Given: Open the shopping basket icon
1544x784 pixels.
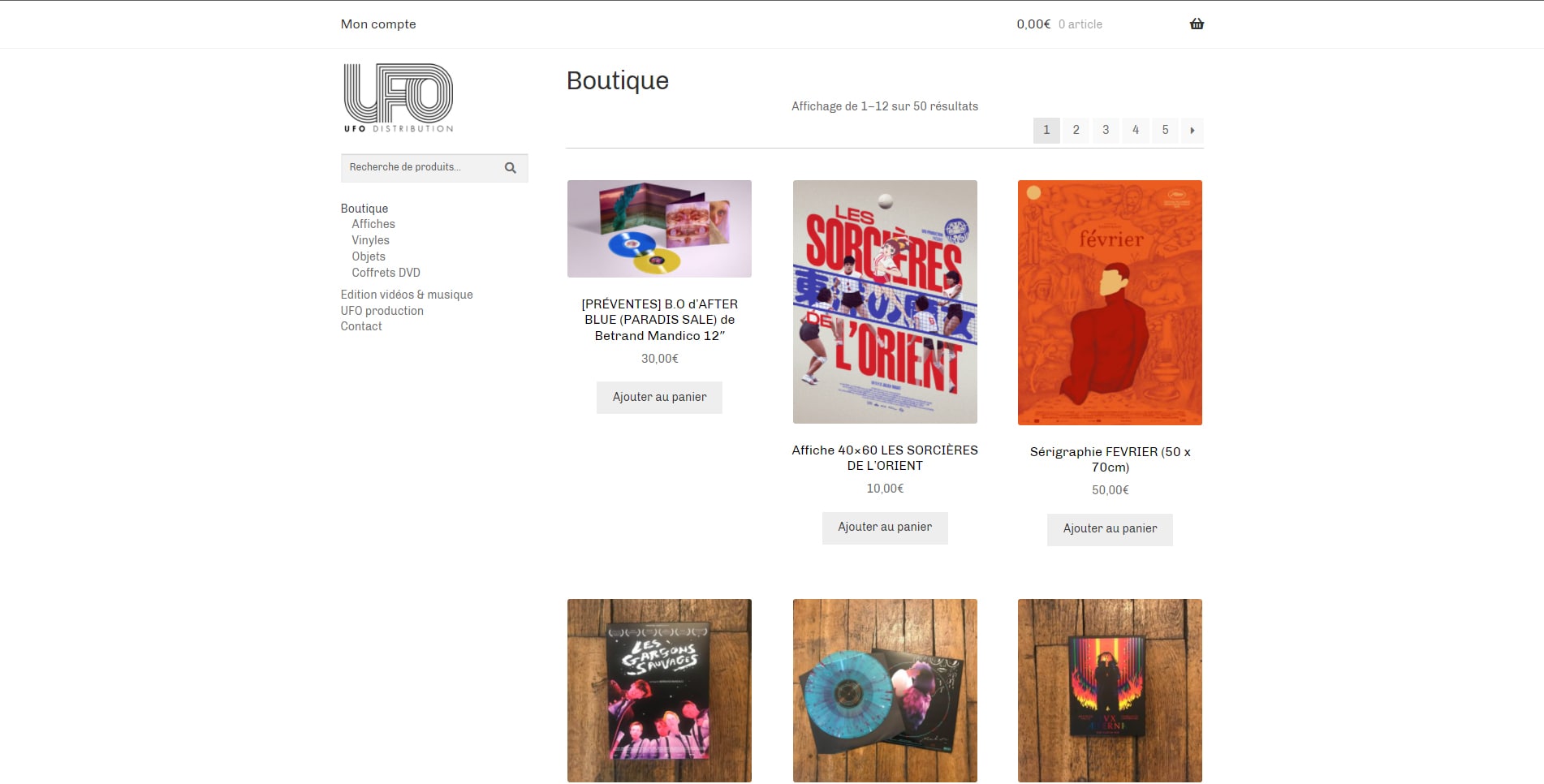Looking at the screenshot, I should 1197,24.
